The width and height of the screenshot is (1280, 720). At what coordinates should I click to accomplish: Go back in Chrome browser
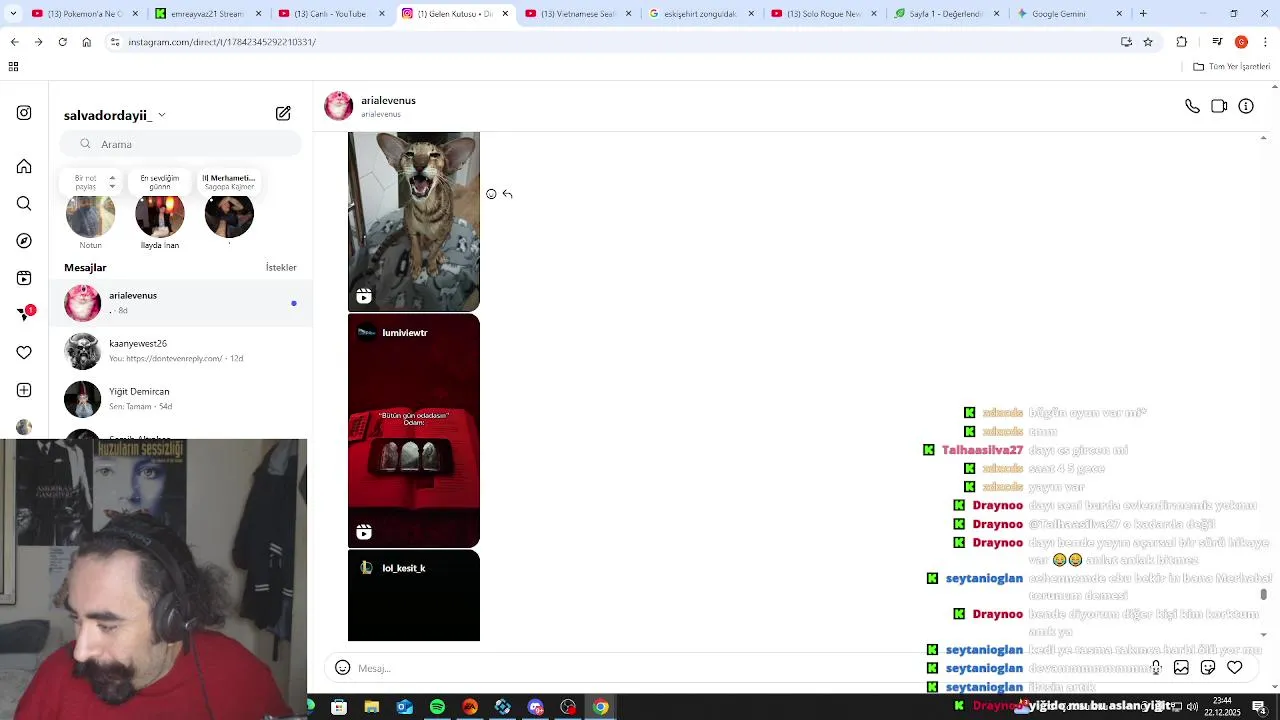(14, 42)
